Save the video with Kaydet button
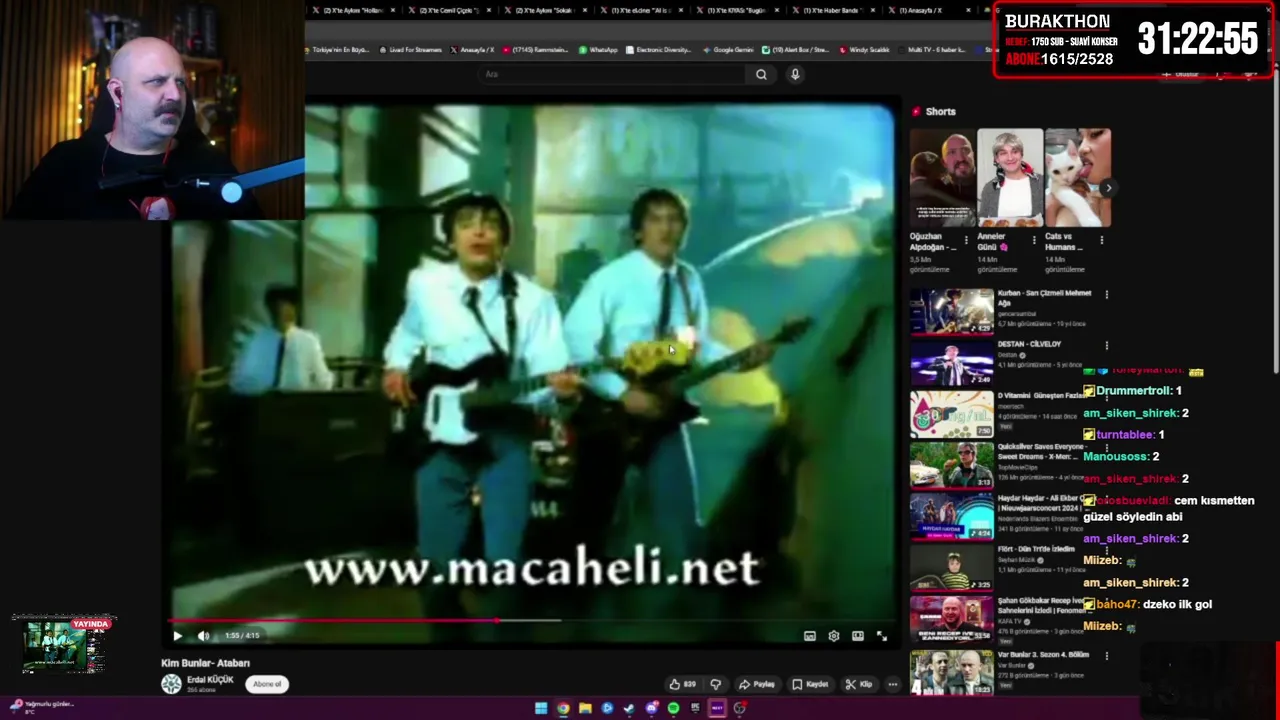Image resolution: width=1280 pixels, height=720 pixels. pyautogui.click(x=810, y=684)
